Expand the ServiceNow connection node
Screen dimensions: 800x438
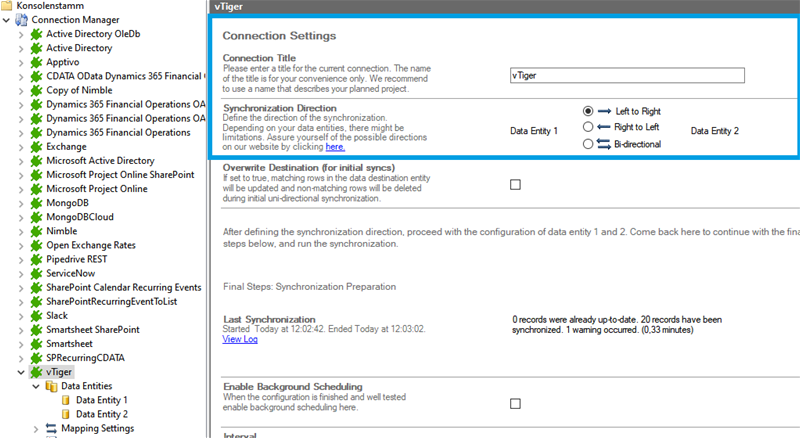22,273
